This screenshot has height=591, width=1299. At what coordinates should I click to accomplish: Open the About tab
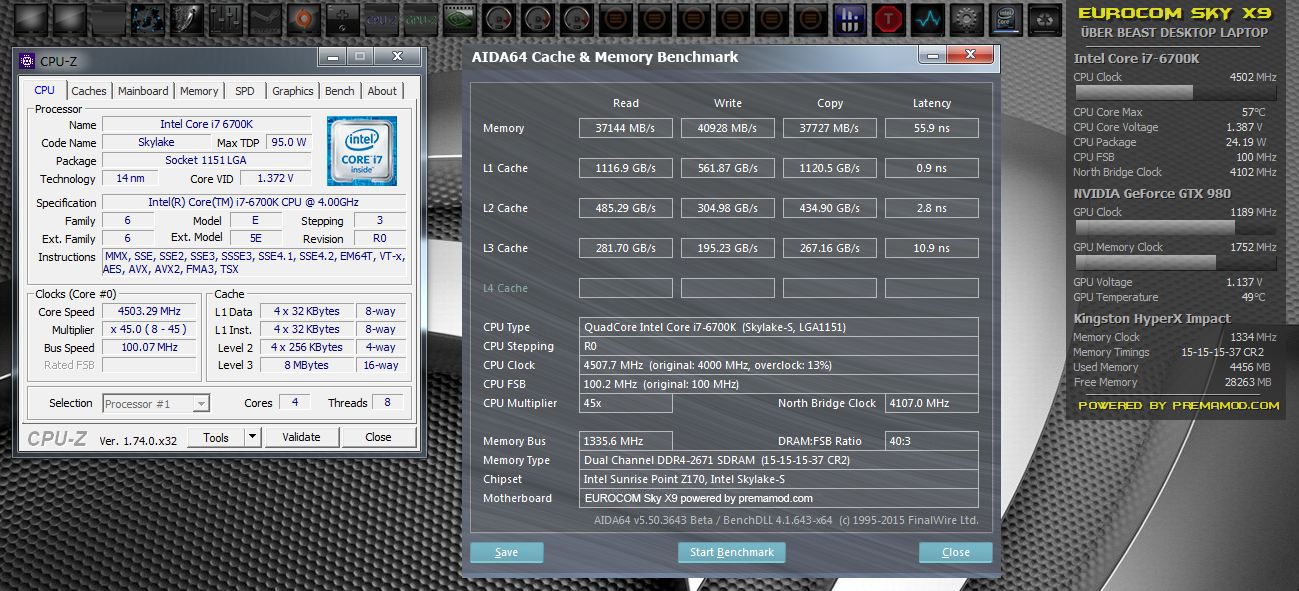tap(382, 91)
